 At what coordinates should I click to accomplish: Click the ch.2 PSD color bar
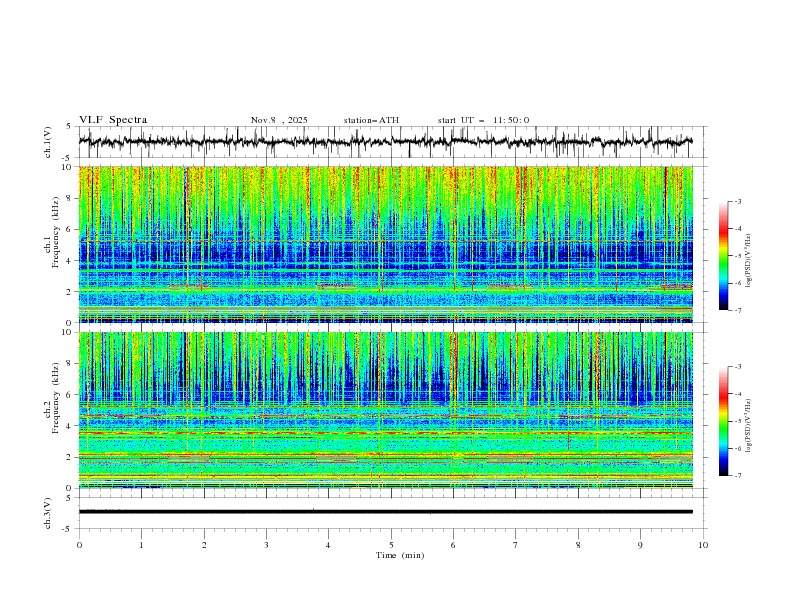[723, 421]
